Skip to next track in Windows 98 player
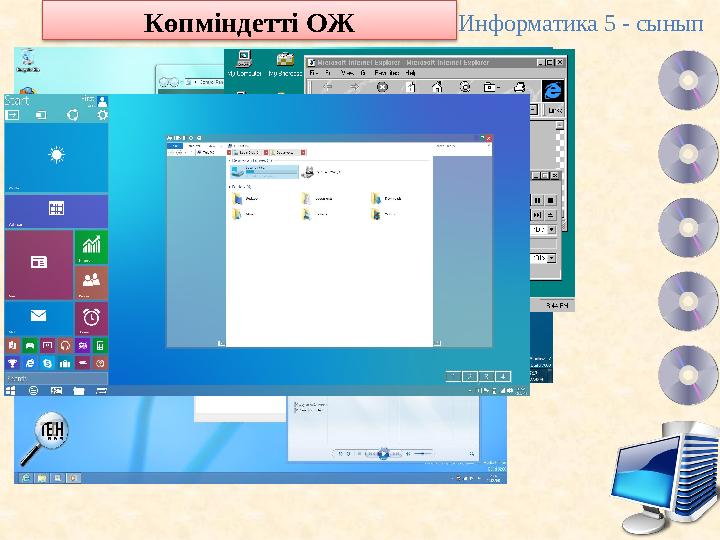This screenshot has height=540, width=720. click(537, 215)
